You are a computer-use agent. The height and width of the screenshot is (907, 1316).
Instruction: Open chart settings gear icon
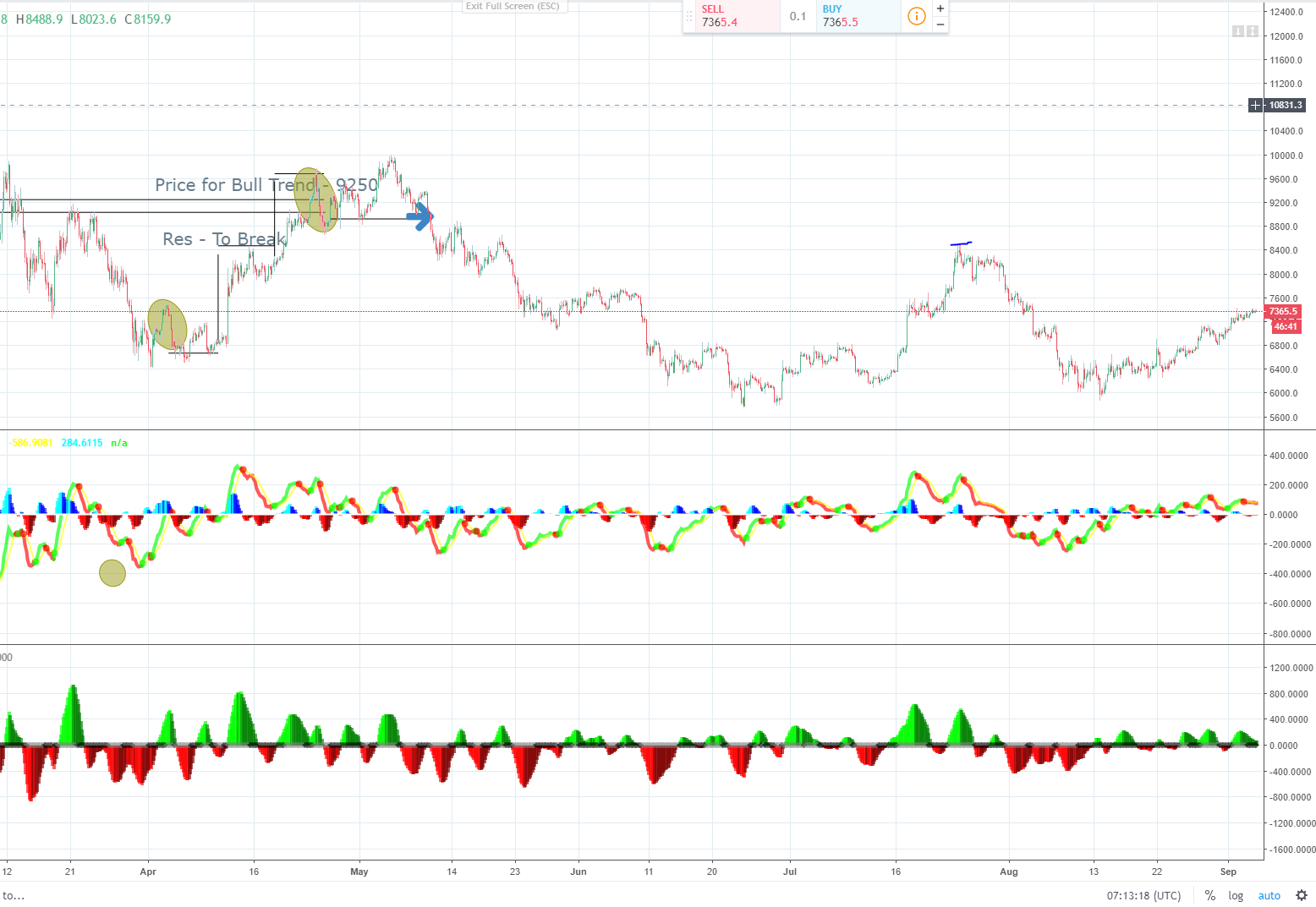(x=1301, y=895)
